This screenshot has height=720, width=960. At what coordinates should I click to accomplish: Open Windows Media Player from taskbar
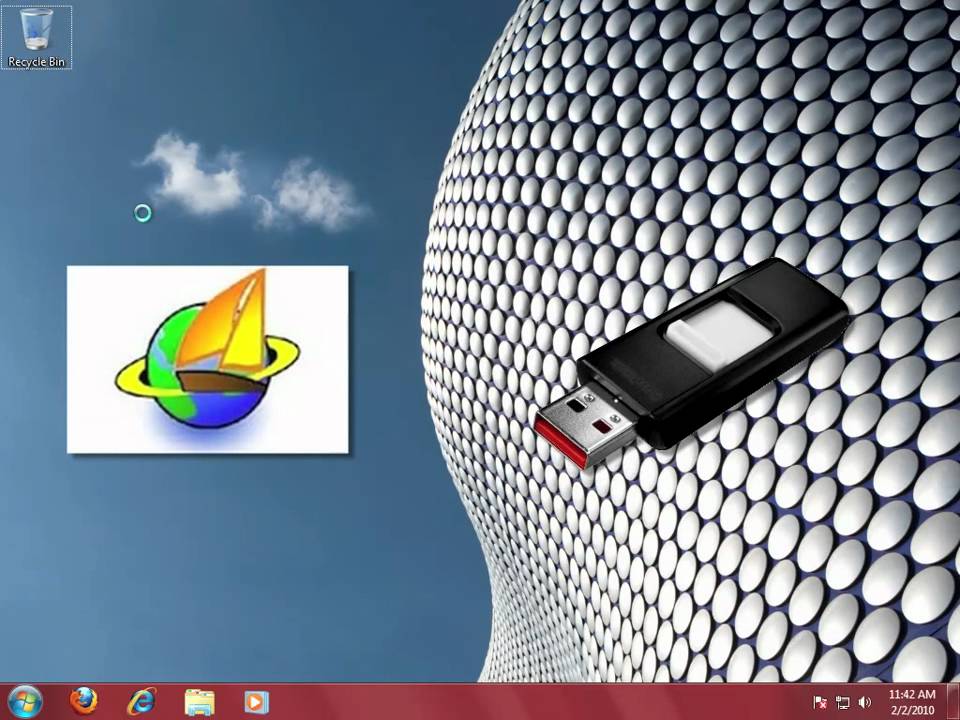coord(257,702)
